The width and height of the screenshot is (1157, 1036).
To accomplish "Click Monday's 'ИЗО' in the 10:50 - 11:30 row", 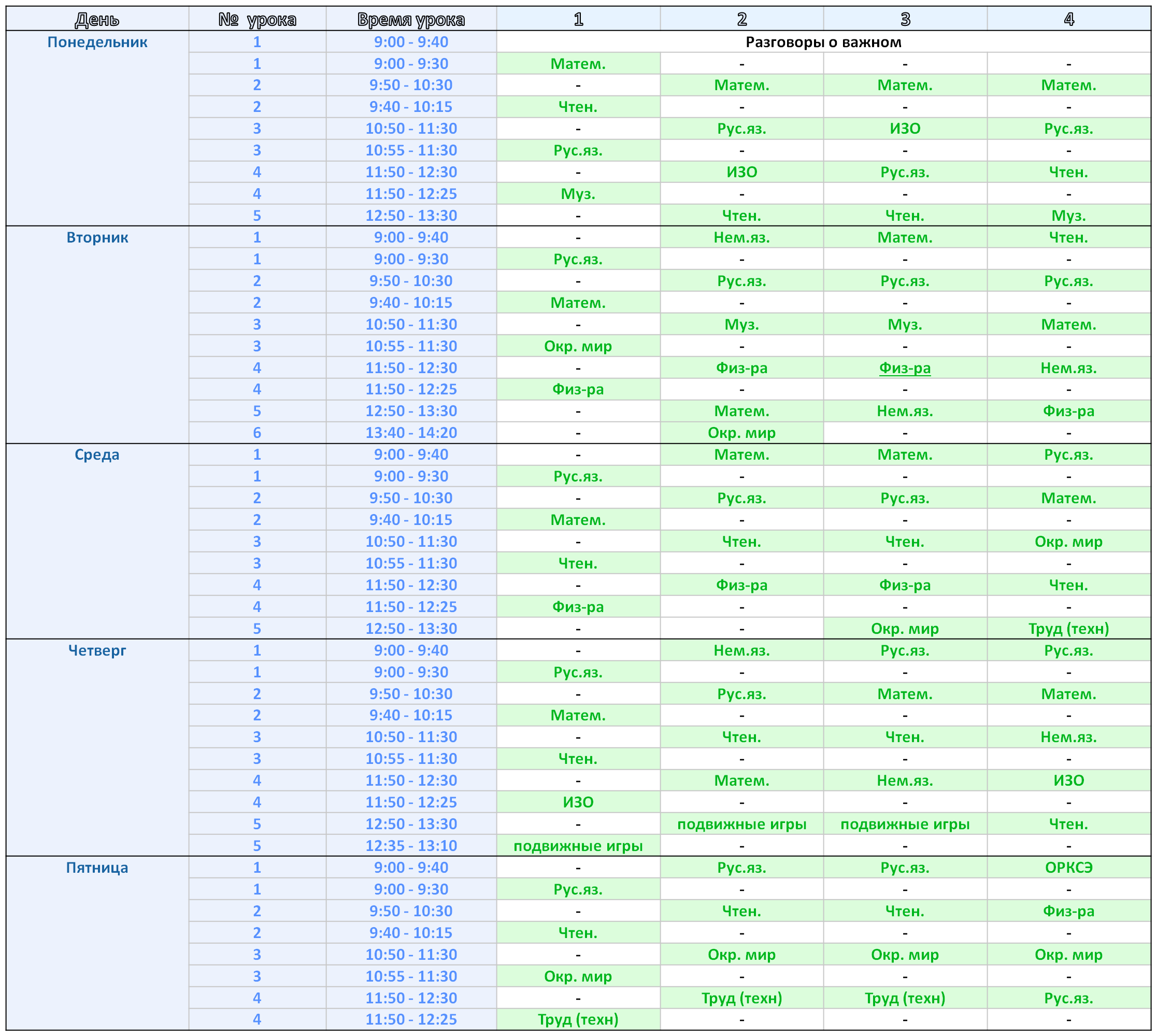I will 905,129.
